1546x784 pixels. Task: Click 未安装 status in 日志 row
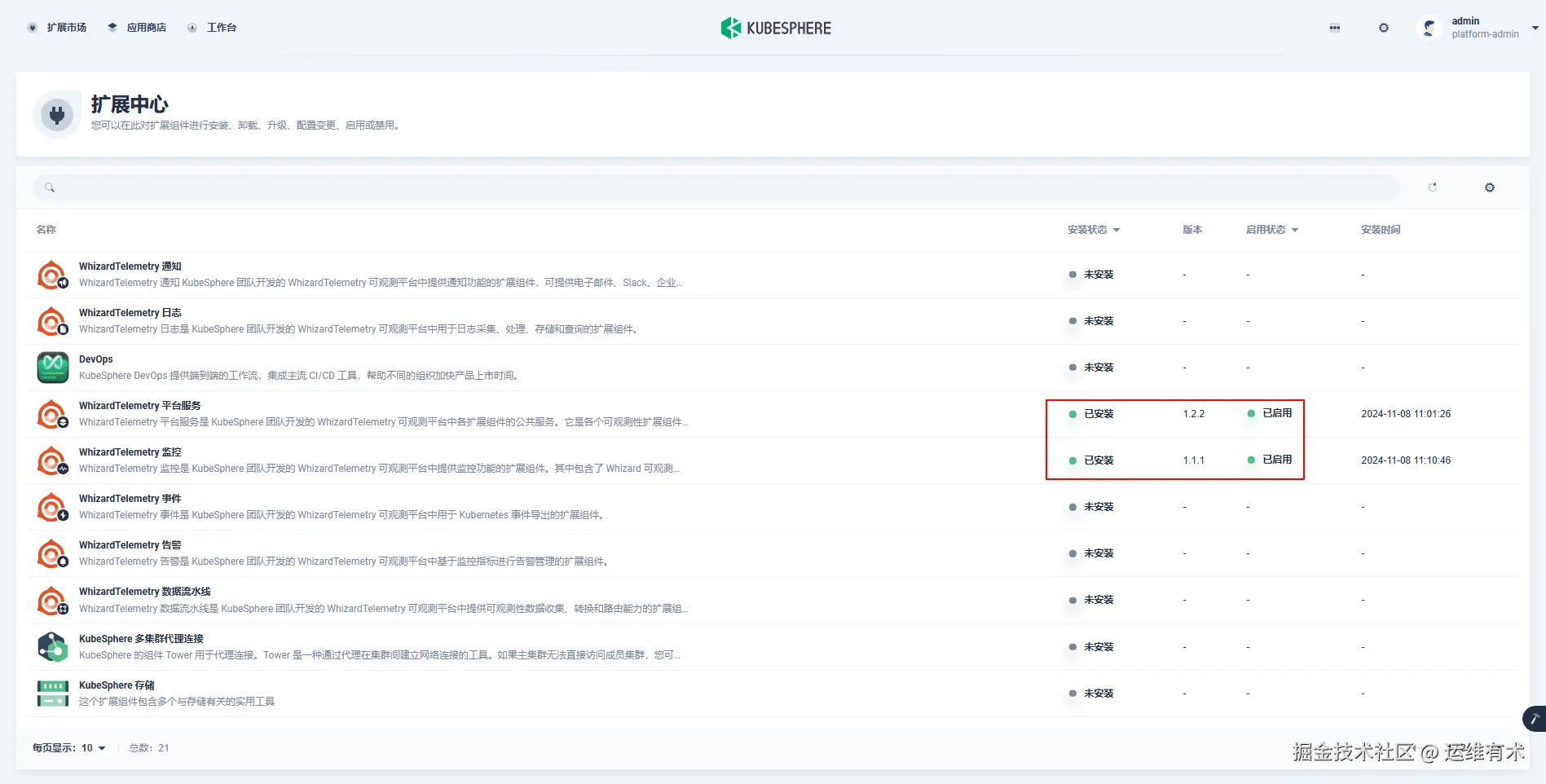[x=1091, y=321]
